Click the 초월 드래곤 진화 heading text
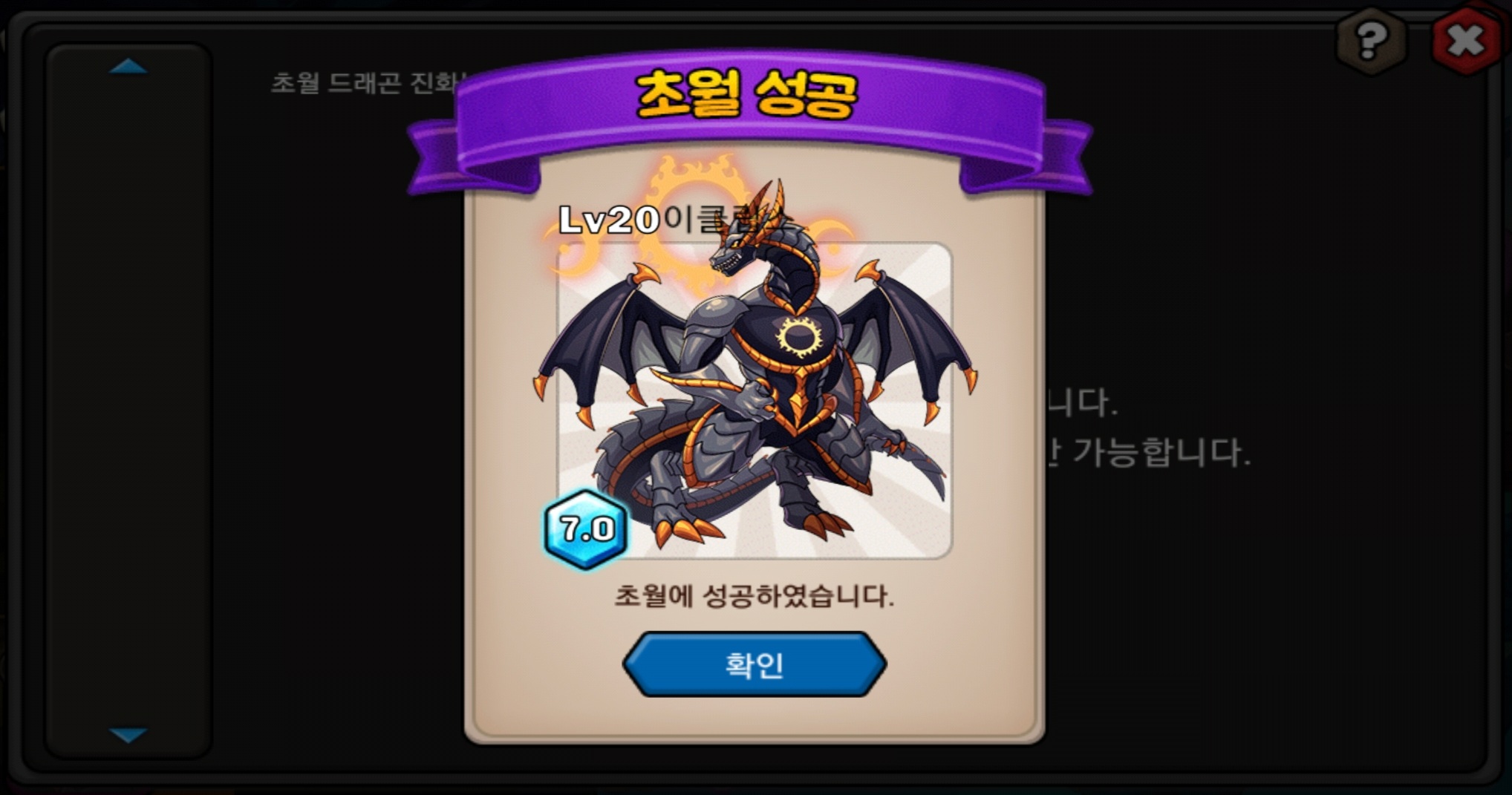The height and width of the screenshot is (795, 1512). coord(362,82)
